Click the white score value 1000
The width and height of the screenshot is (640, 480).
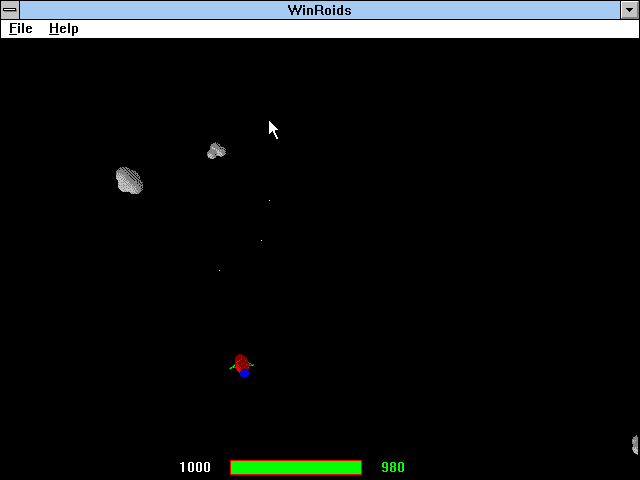pos(195,467)
